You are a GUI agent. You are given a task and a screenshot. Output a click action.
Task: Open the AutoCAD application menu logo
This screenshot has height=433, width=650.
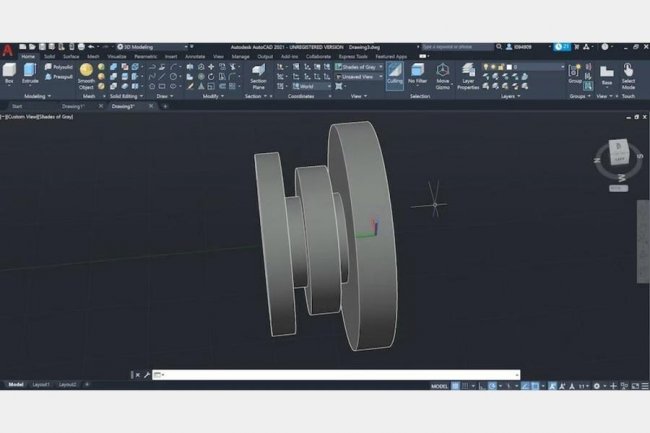[7, 50]
